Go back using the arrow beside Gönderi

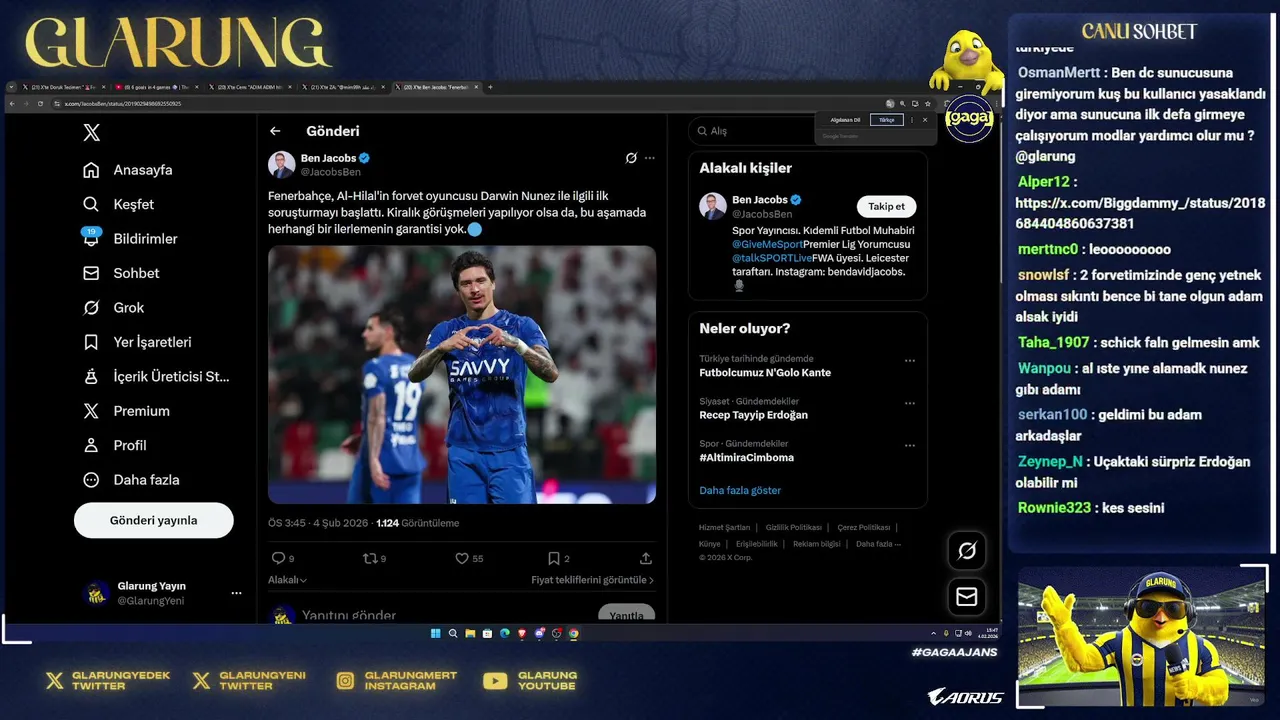click(x=275, y=131)
